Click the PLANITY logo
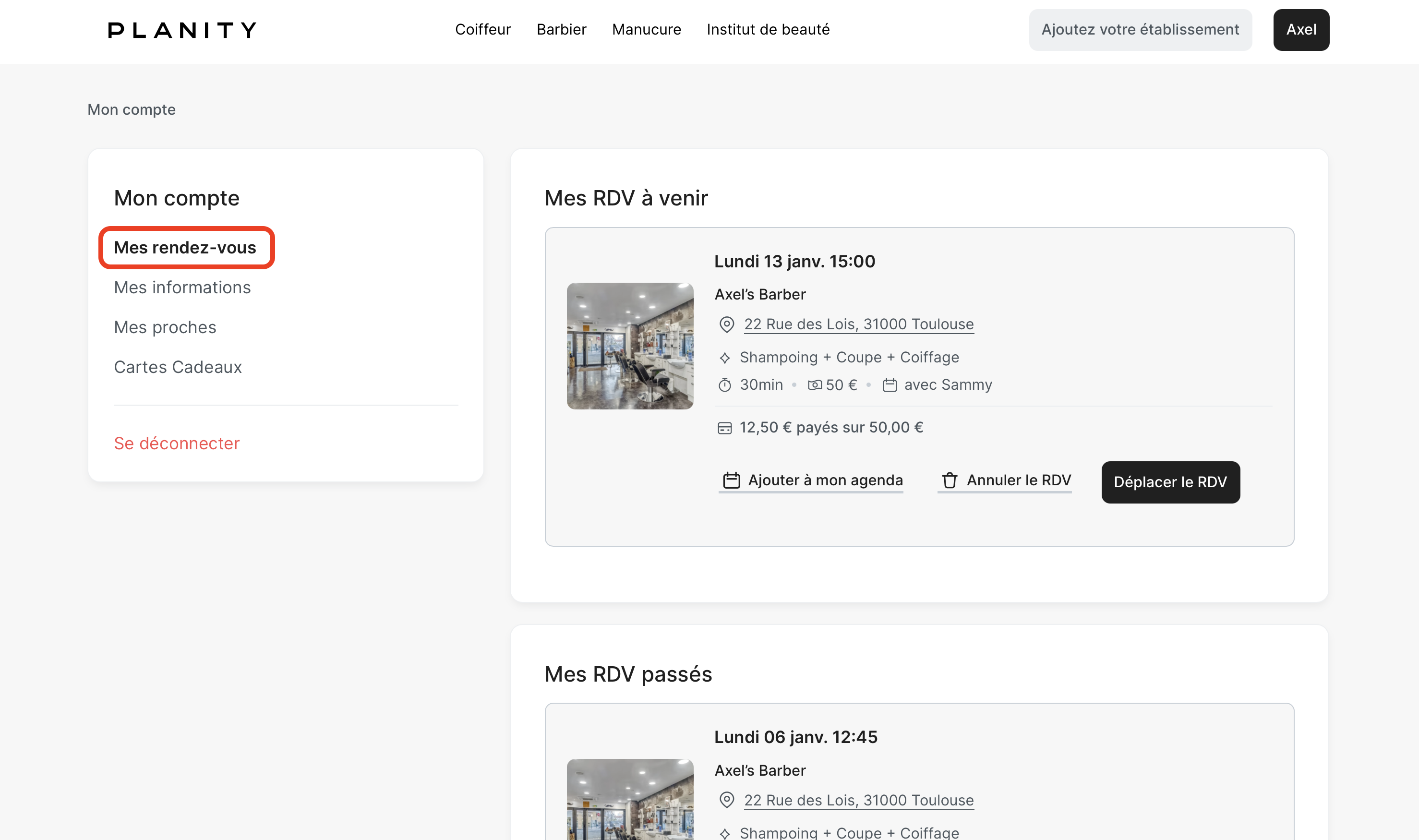This screenshot has height=840, width=1419. point(181,30)
